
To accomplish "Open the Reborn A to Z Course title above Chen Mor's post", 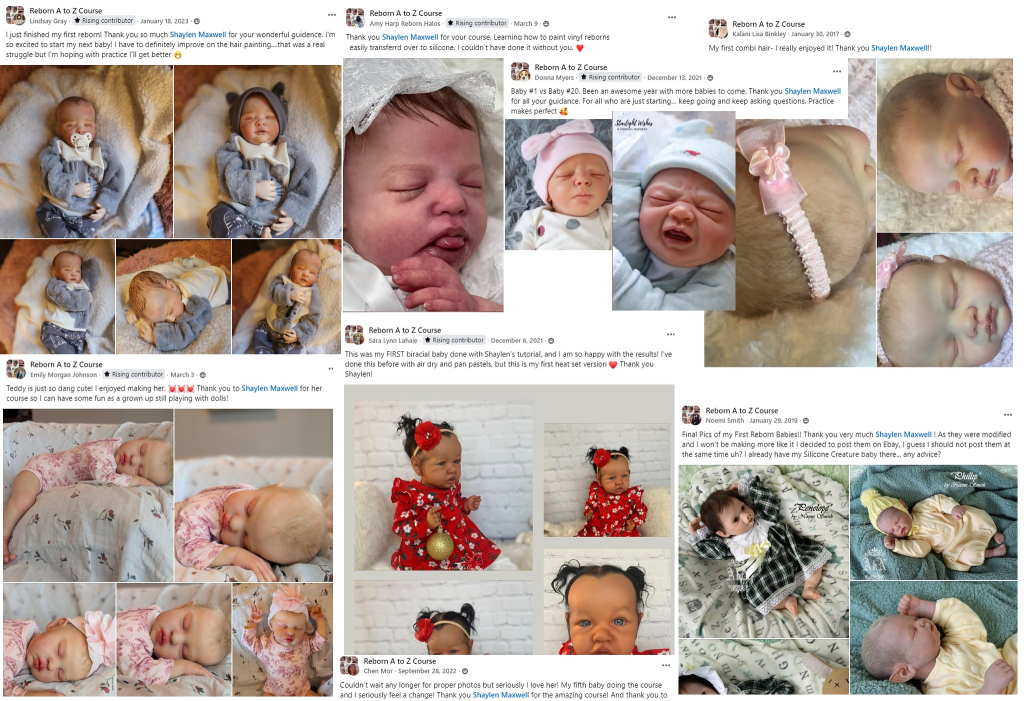I will click(x=400, y=661).
